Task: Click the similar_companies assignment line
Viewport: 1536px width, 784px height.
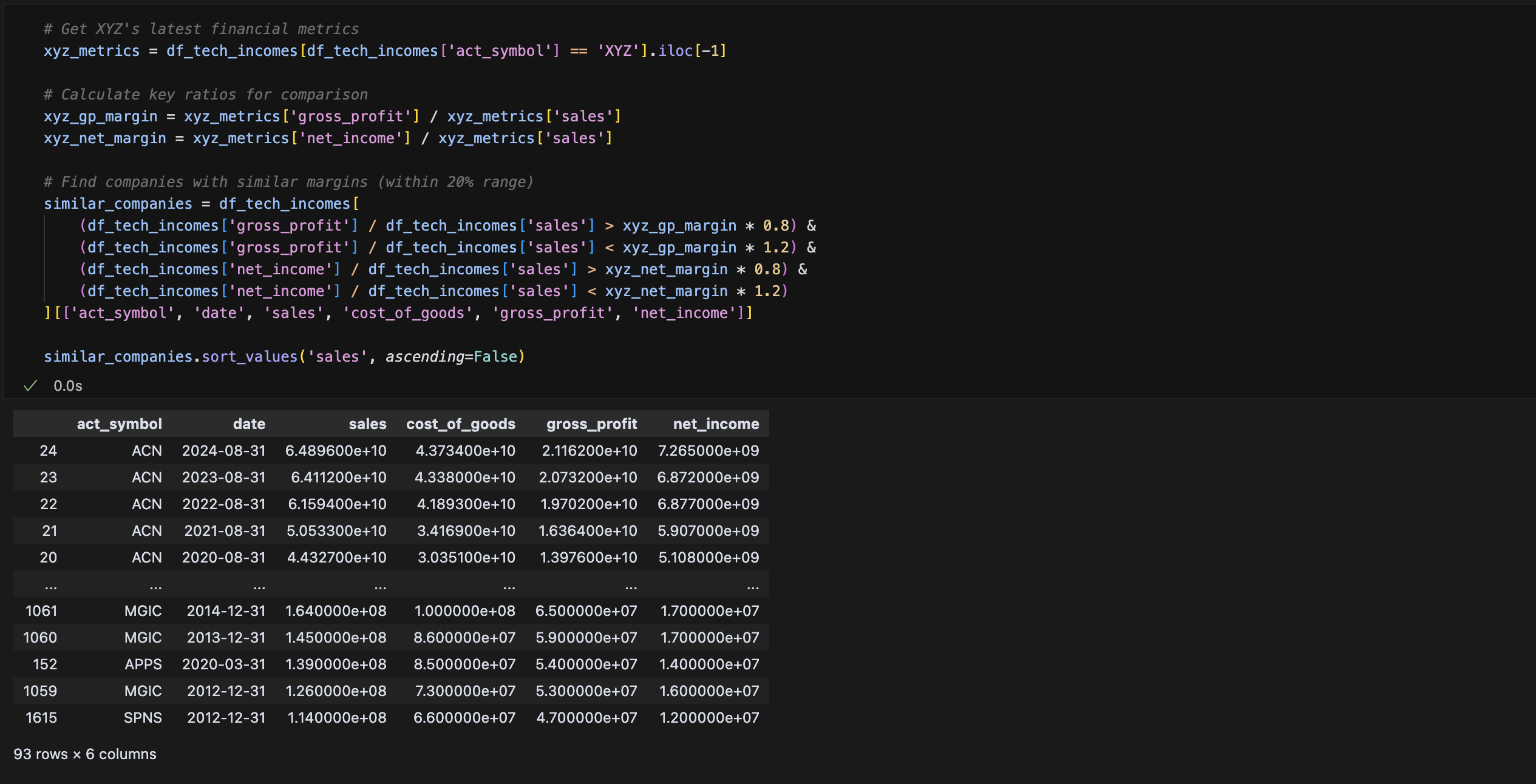Action: click(x=201, y=204)
